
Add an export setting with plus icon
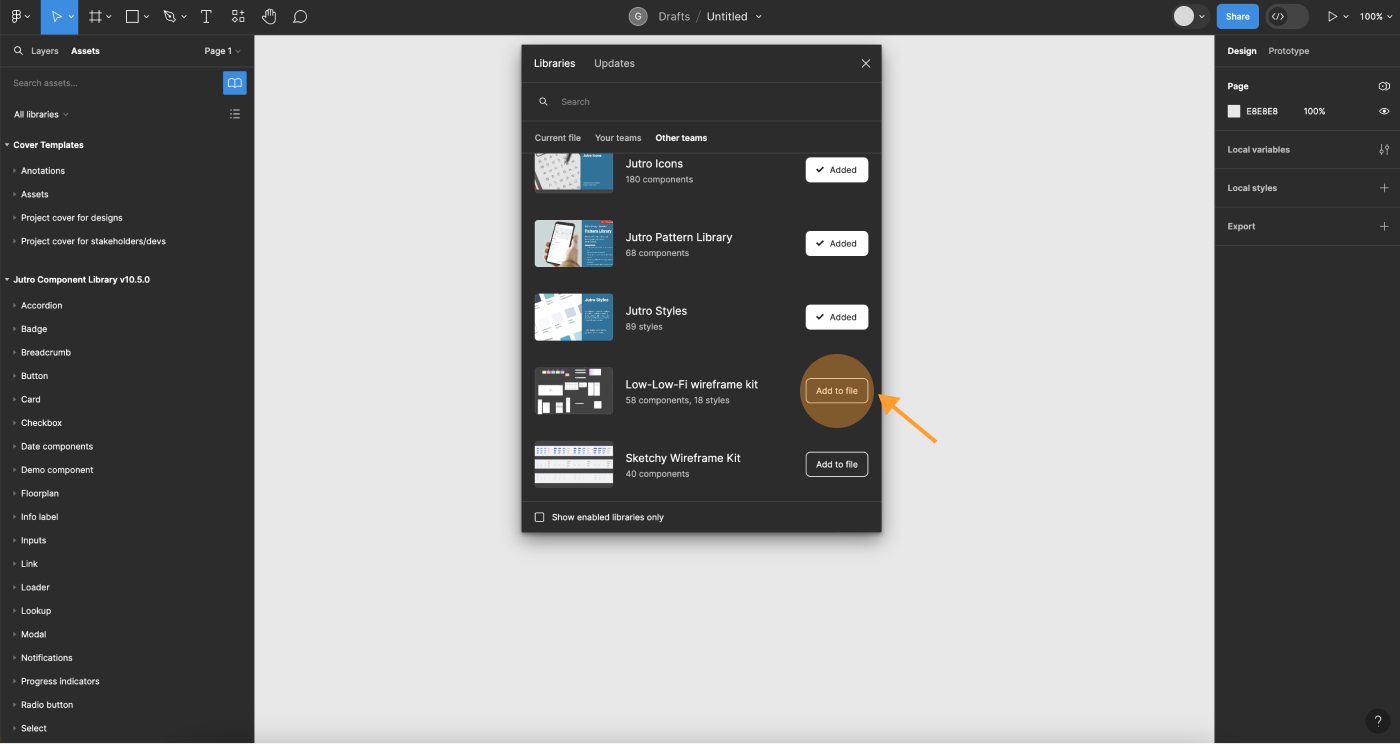tap(1384, 226)
